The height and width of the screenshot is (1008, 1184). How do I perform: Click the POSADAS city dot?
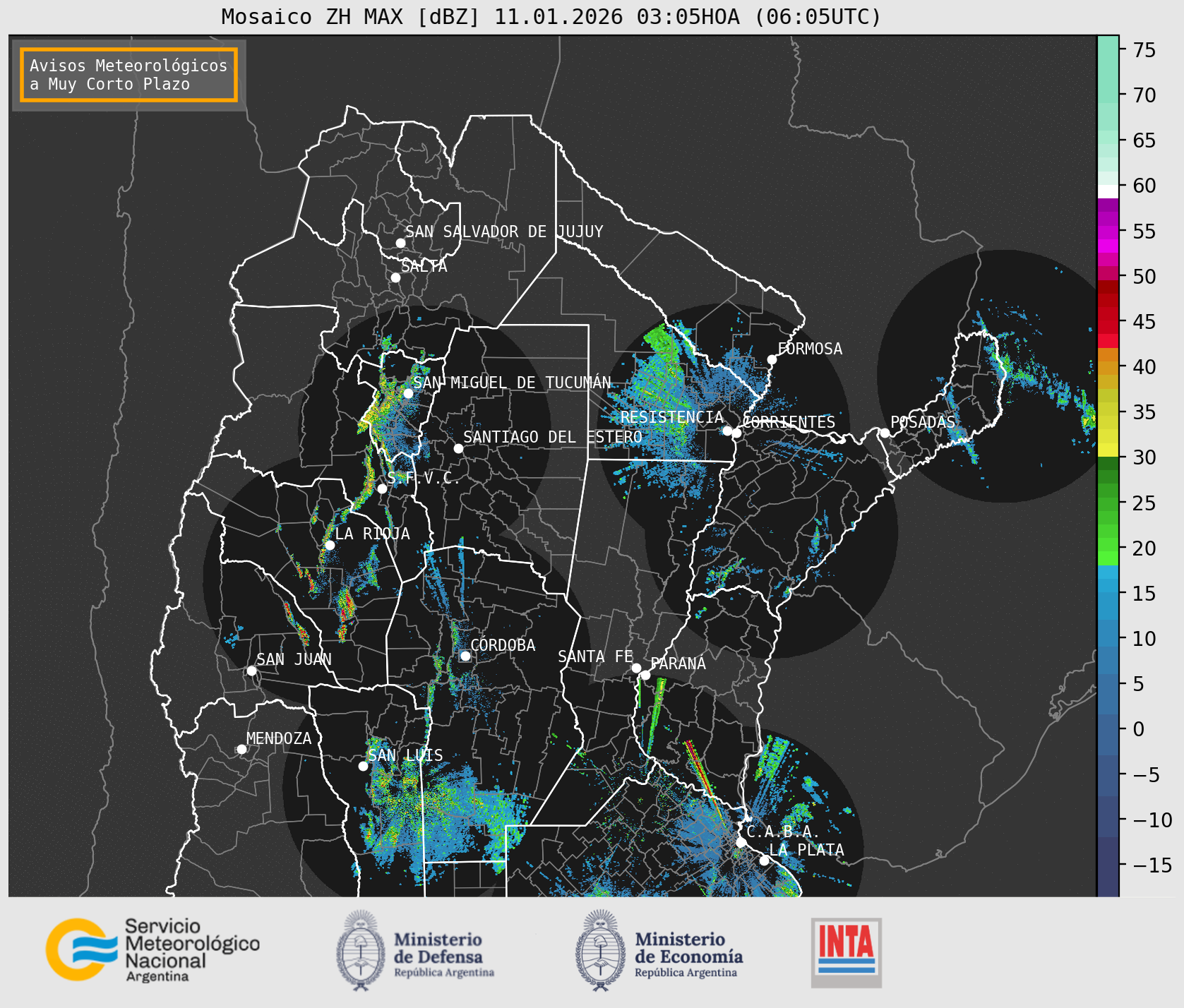pyautogui.click(x=885, y=433)
